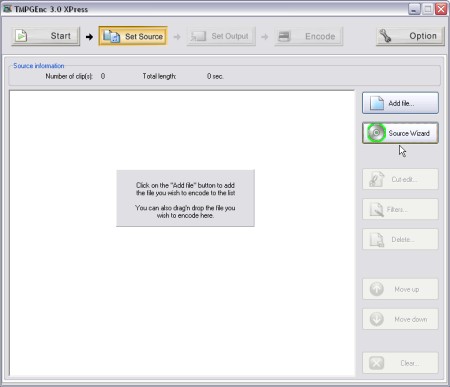The image size is (450, 387).
Task: Open Option via the wrench icon
Action: (385, 36)
